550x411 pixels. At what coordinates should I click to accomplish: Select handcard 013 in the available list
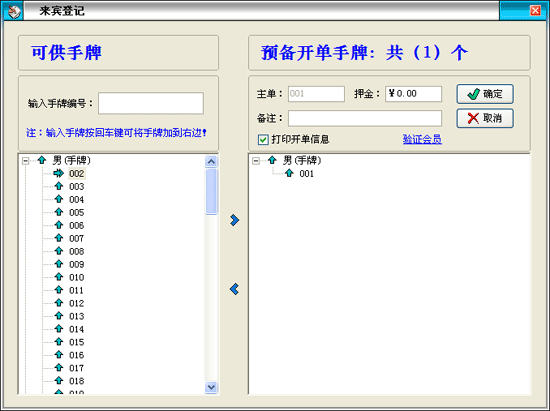coord(76,316)
